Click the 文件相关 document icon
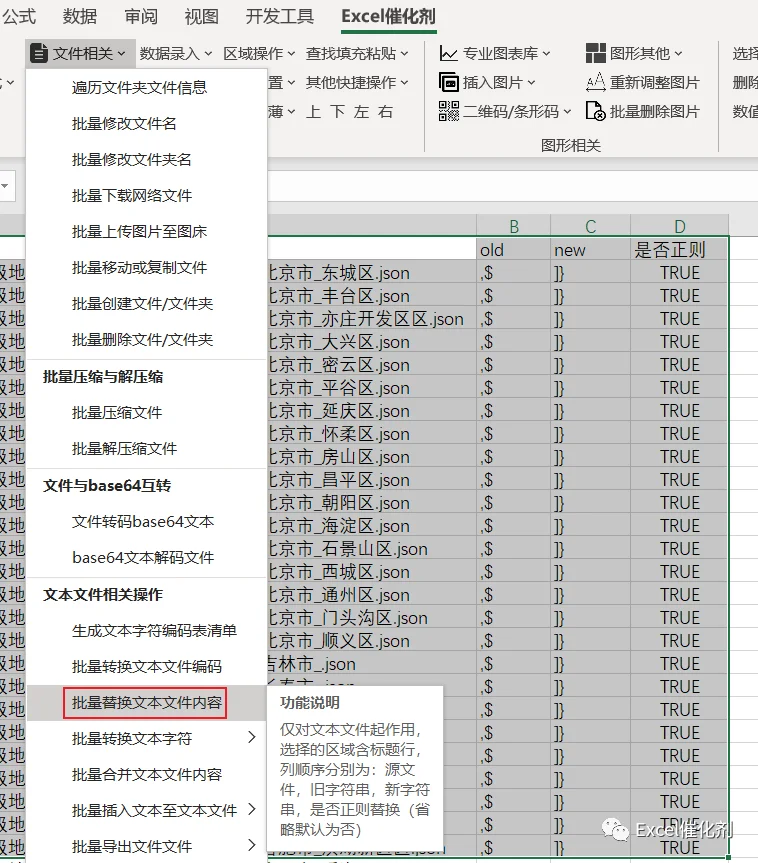 coord(39,53)
